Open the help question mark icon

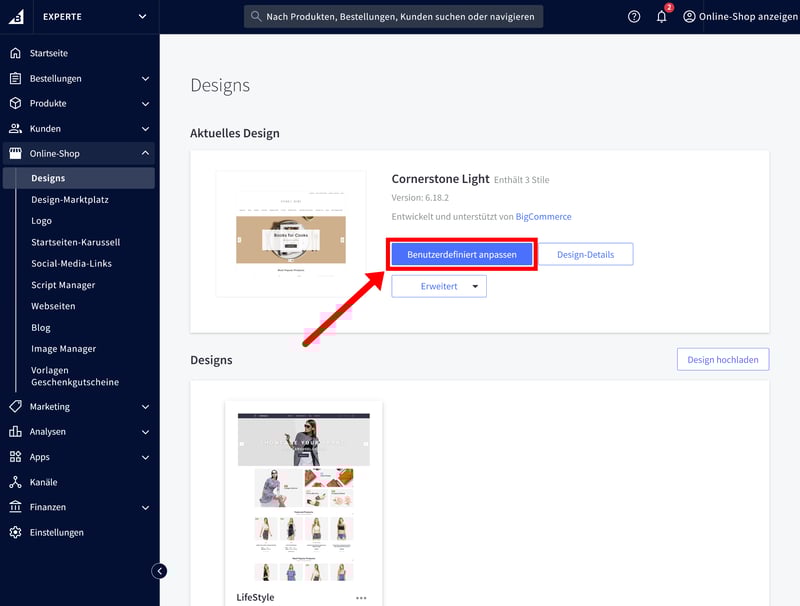(634, 17)
